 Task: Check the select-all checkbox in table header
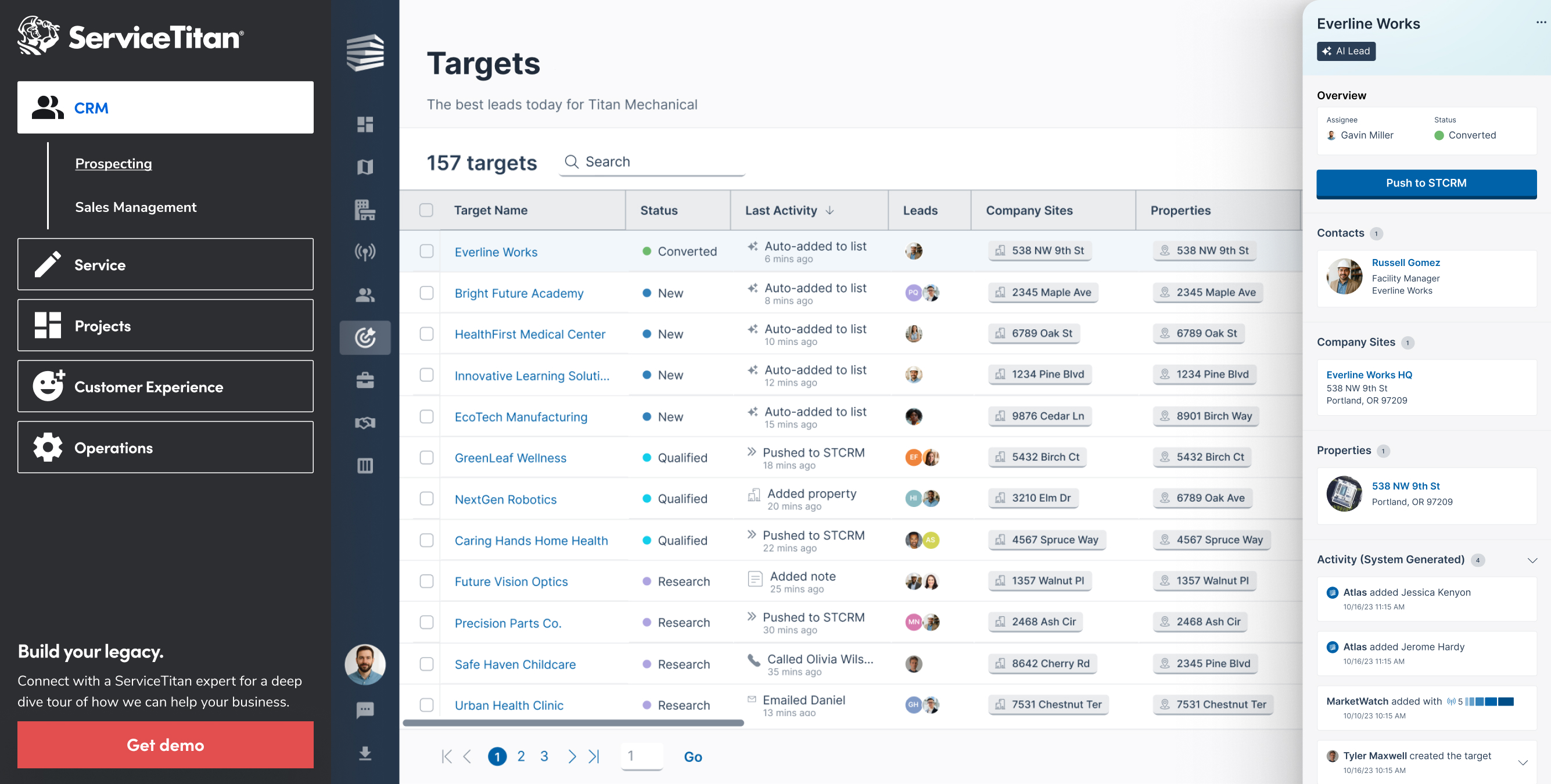426,210
